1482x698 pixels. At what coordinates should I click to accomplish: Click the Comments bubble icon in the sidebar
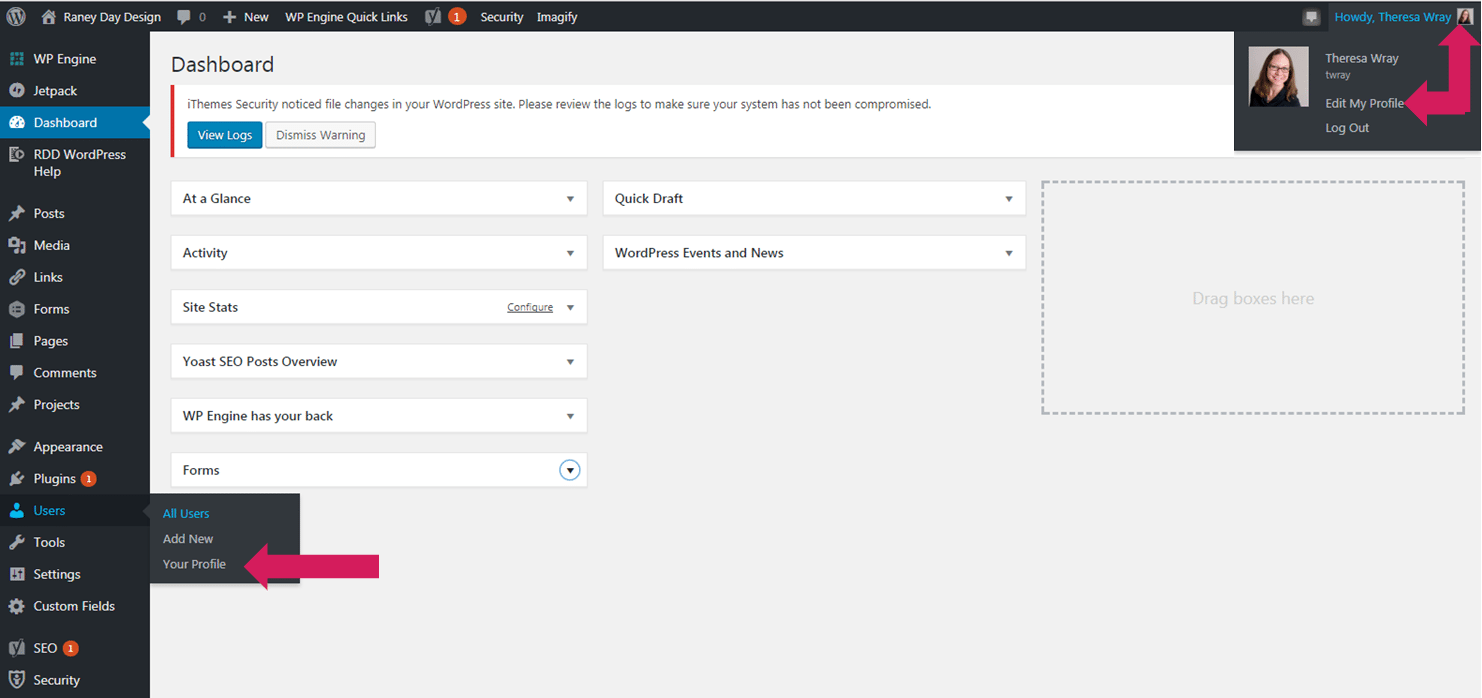16,372
